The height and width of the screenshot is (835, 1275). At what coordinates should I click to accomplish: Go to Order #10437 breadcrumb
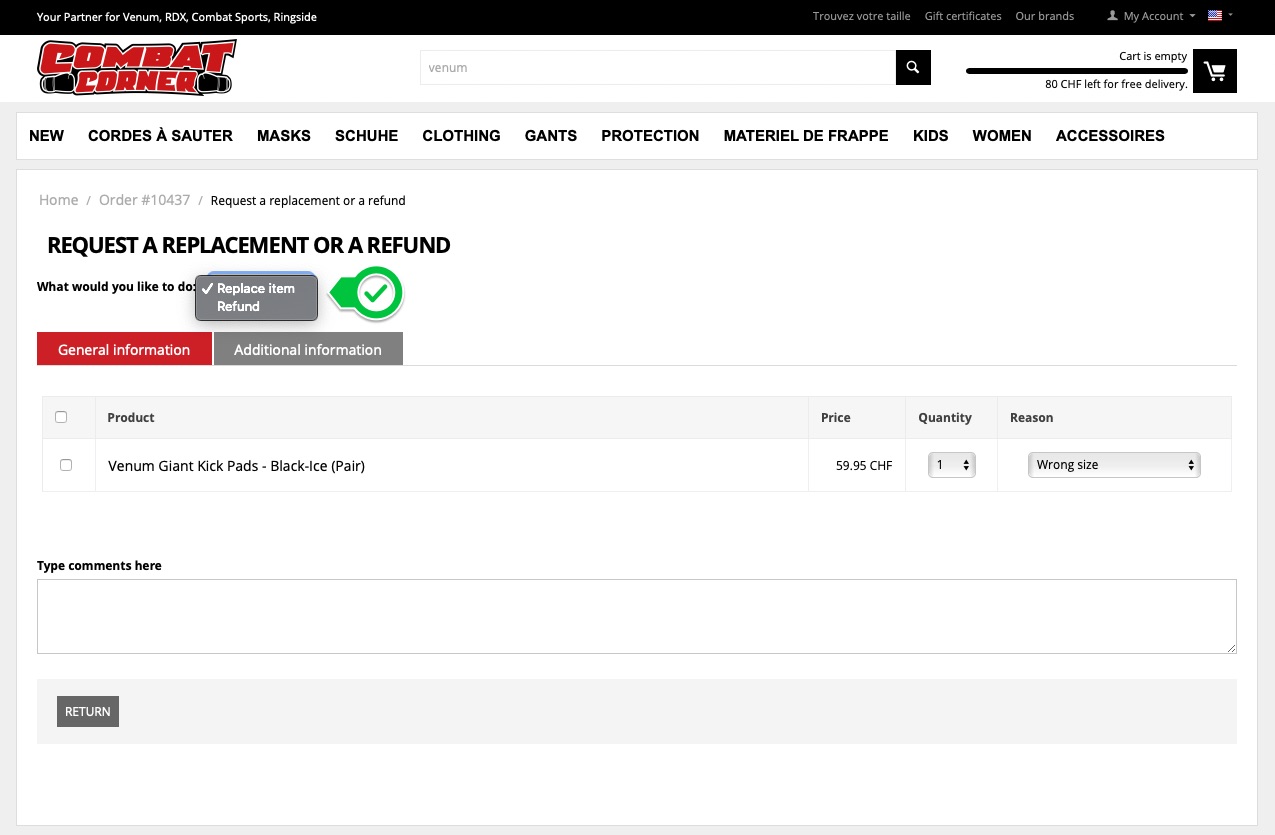pyautogui.click(x=144, y=200)
